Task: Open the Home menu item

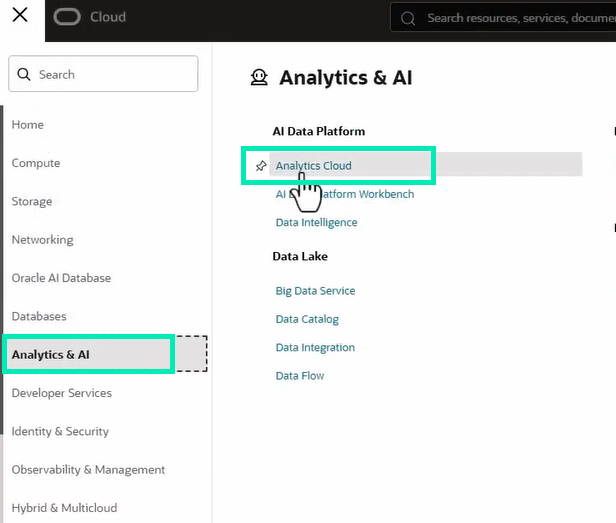Action: (x=28, y=125)
